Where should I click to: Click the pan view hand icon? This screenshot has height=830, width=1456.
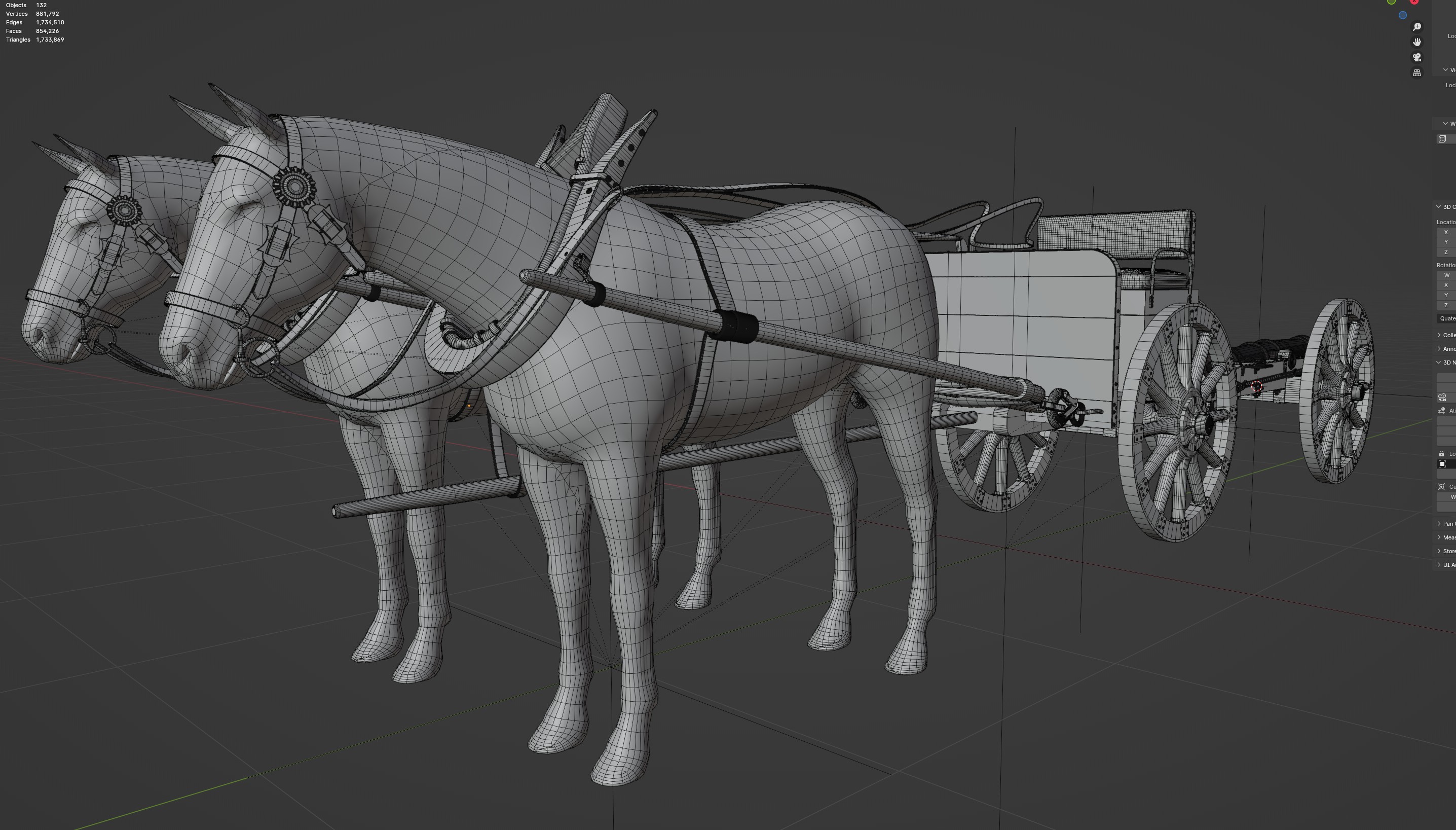point(1416,42)
